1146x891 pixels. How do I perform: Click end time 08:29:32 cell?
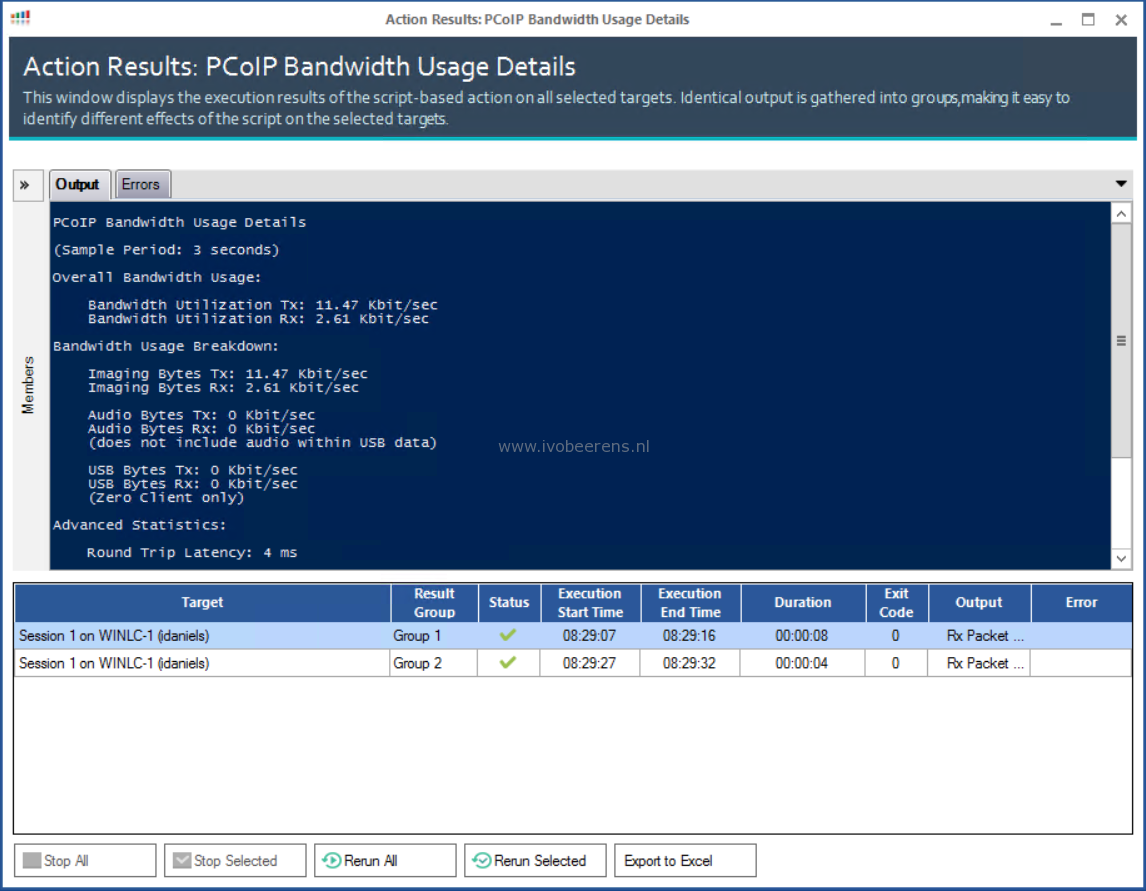(689, 664)
